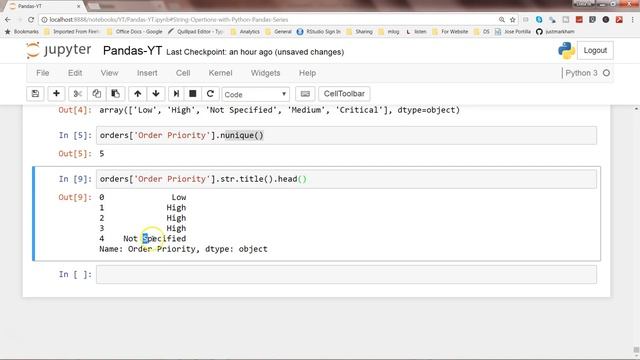Reload the browser page
The image size is (640, 360).
click(x=31, y=20)
